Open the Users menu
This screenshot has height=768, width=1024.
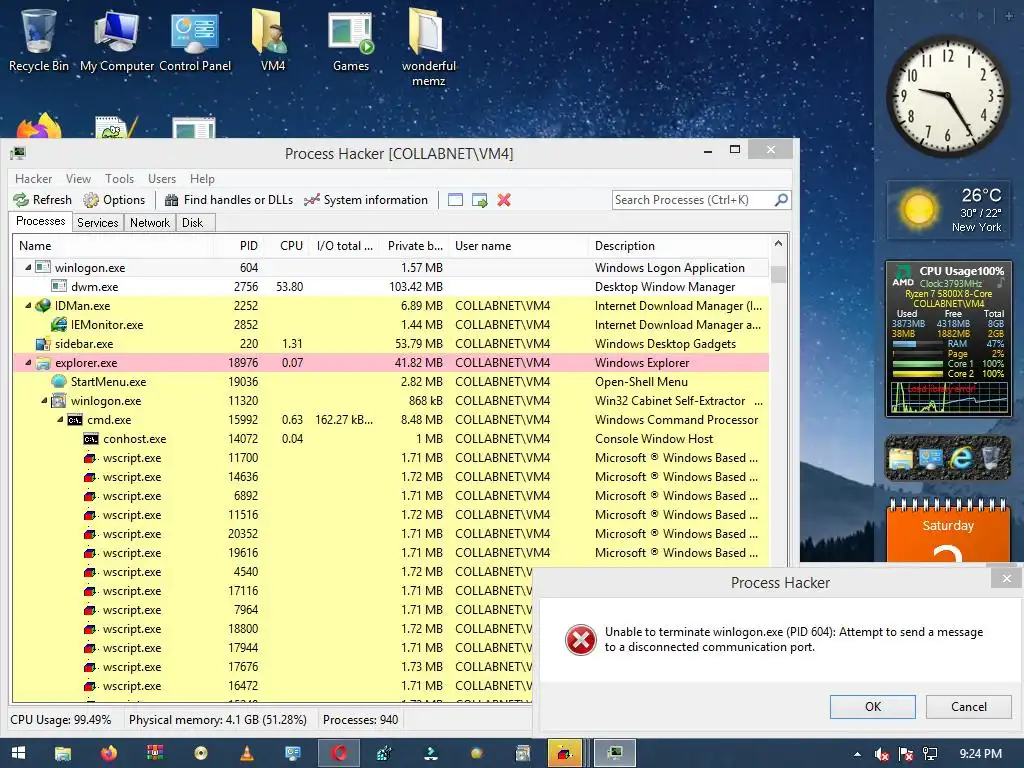pyautogui.click(x=162, y=178)
